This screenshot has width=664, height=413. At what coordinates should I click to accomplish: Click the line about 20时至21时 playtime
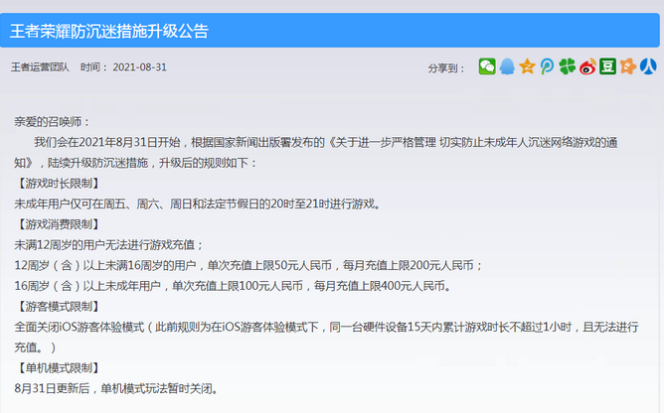[197, 204]
